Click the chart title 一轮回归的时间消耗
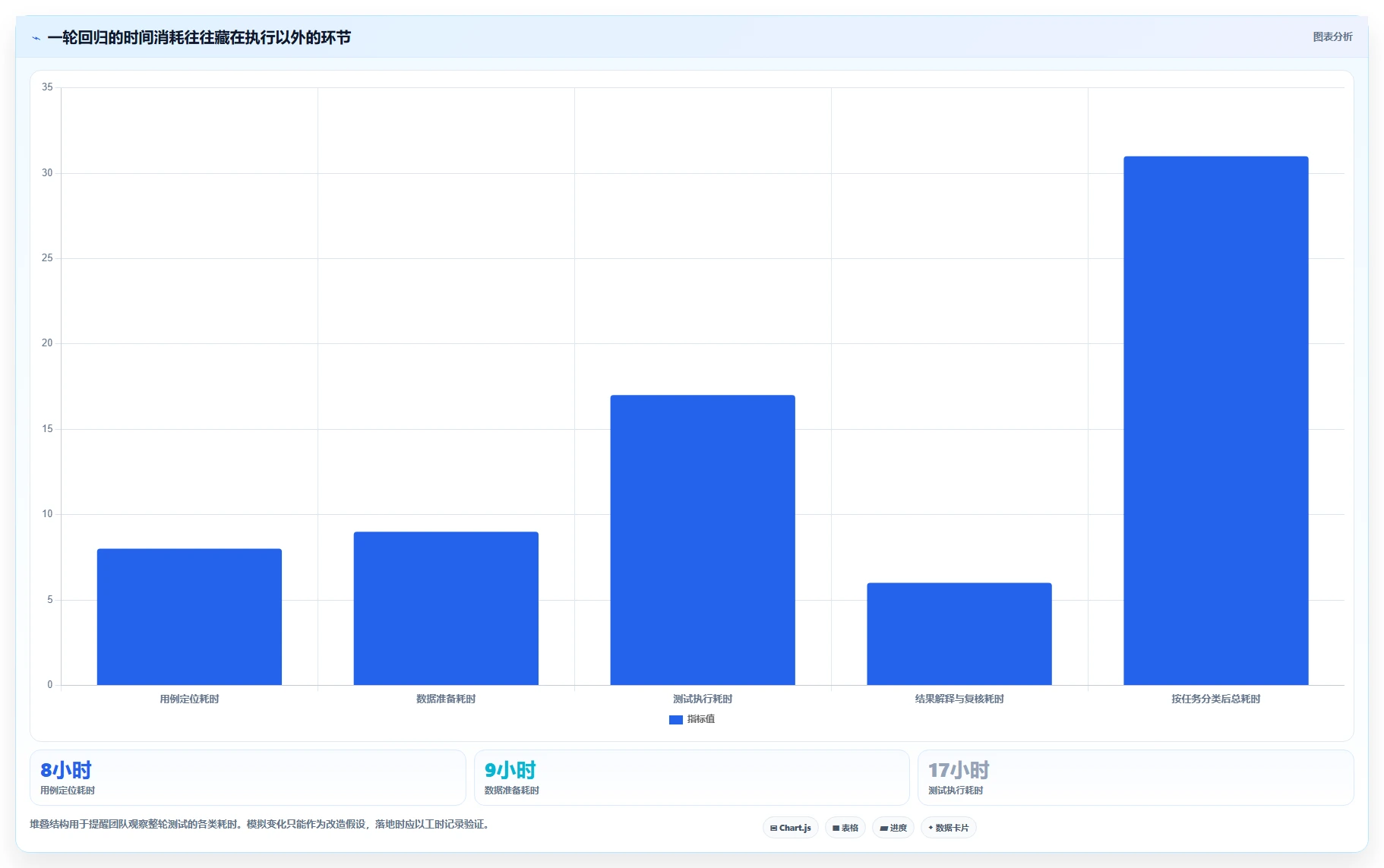This screenshot has height=868, width=1384. tap(199, 38)
